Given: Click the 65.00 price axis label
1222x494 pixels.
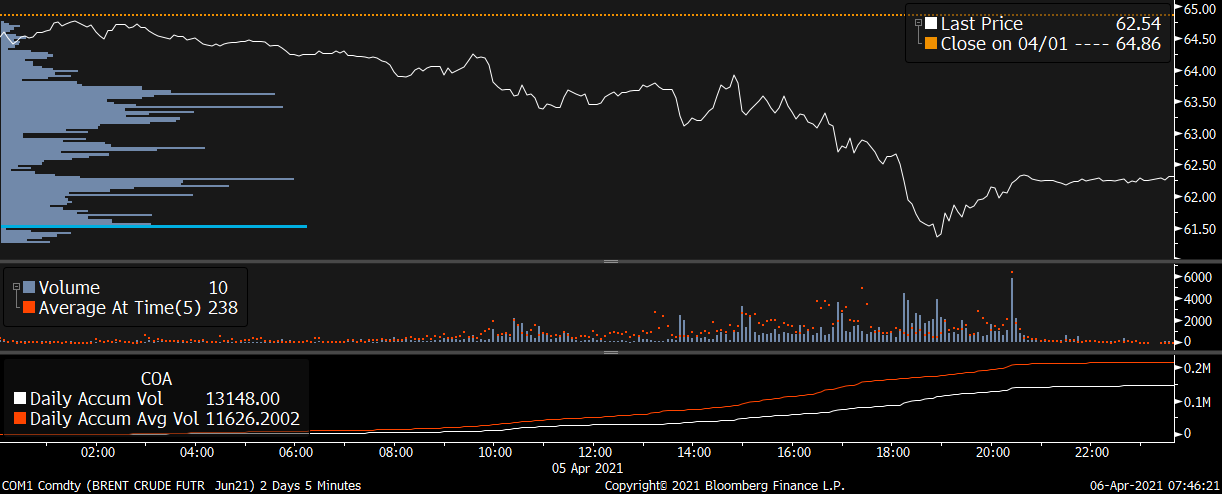Looking at the screenshot, I should click(1199, 8).
